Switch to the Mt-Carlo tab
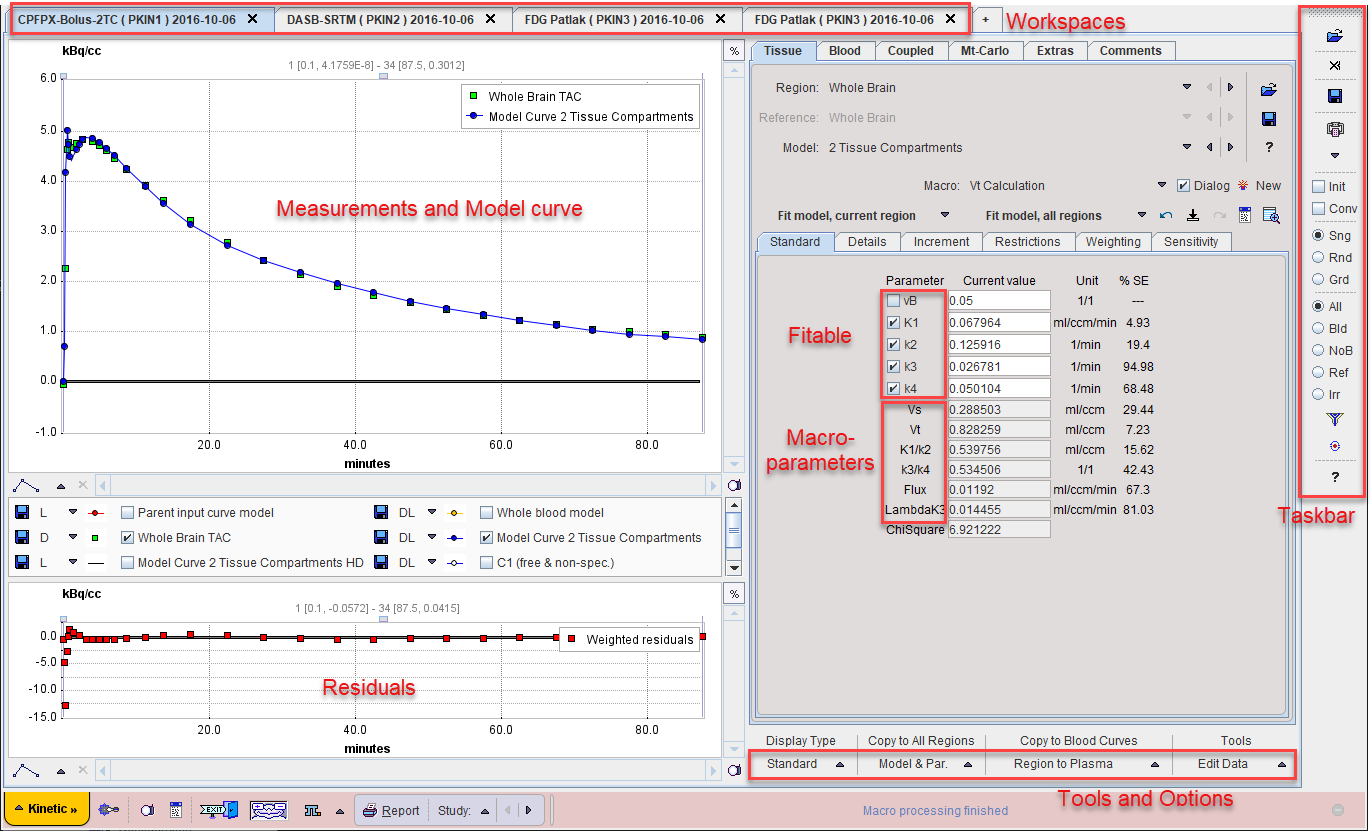The width and height of the screenshot is (1371, 831). 987,51
